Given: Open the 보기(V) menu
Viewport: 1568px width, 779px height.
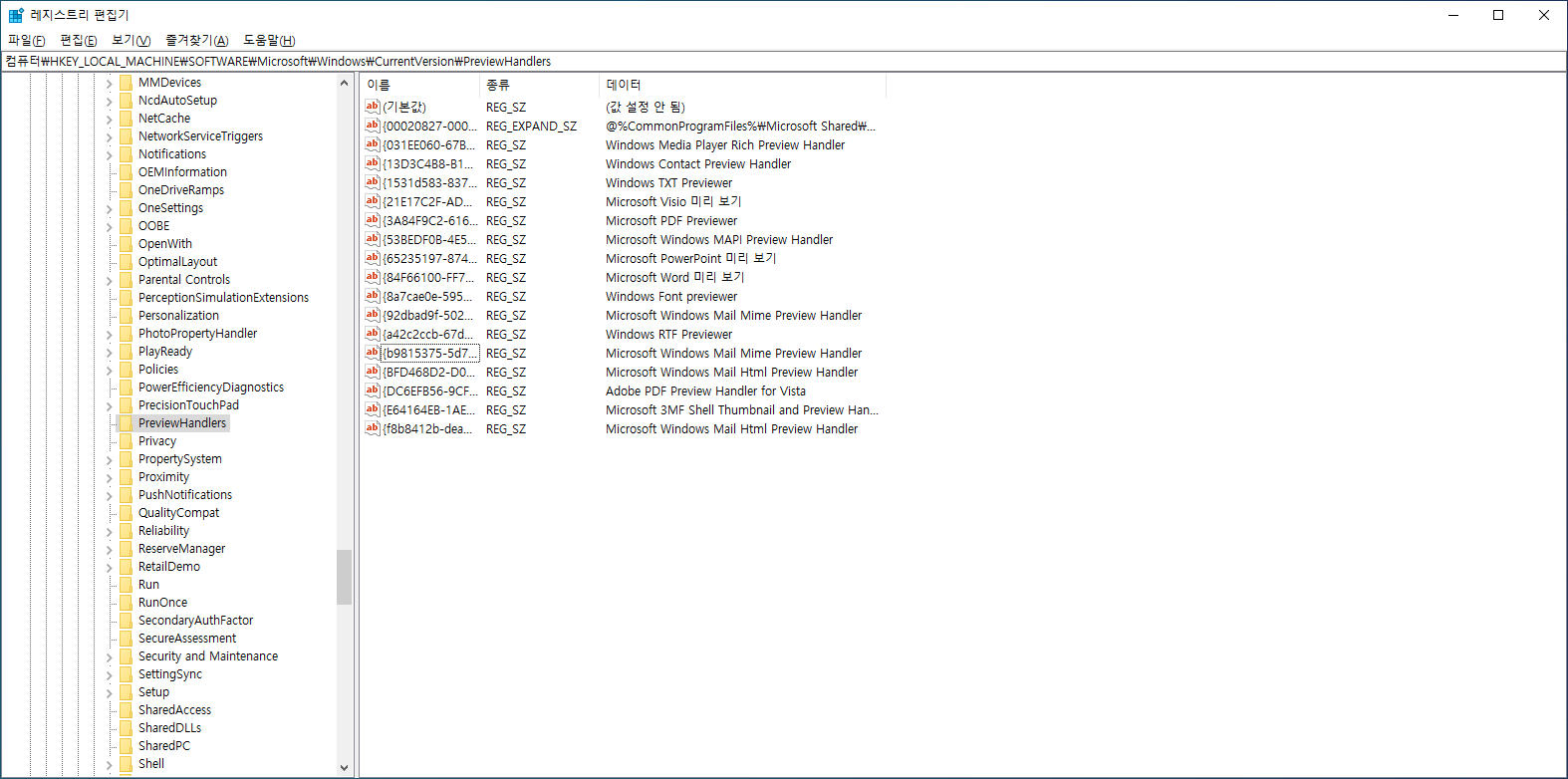Looking at the screenshot, I should point(131,40).
